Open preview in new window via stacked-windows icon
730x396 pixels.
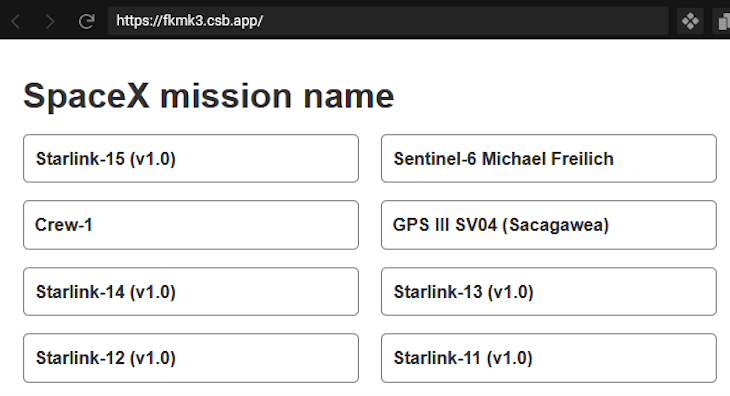click(723, 21)
